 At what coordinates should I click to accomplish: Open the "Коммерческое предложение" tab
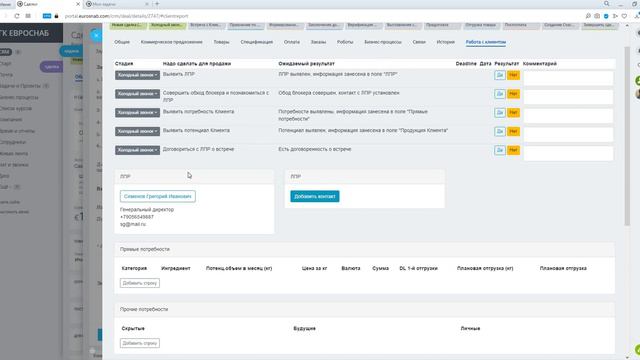click(171, 42)
